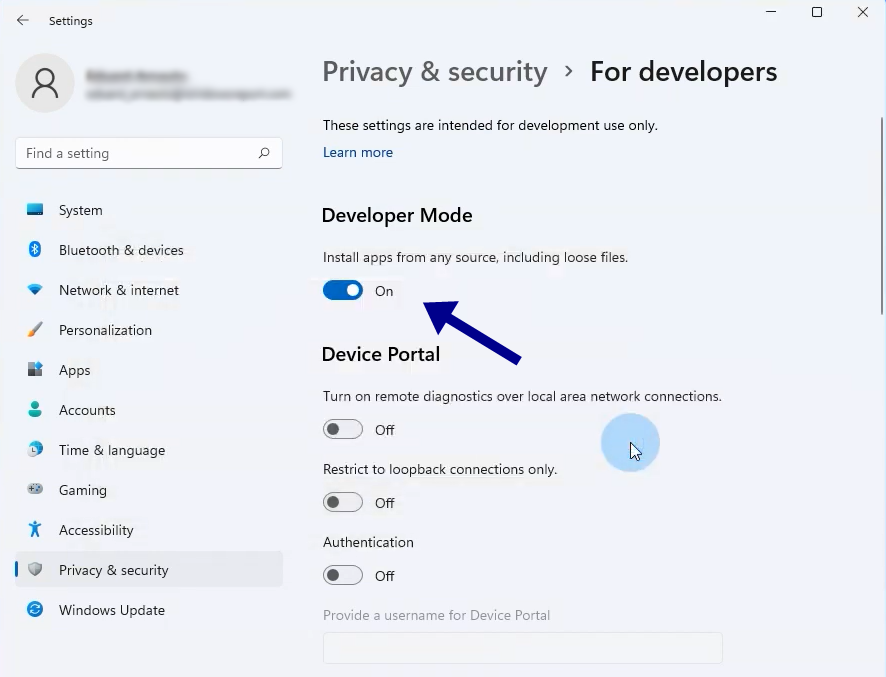Enable remote diagnostics over local network
Image resolution: width=886 pixels, height=677 pixels.
(343, 429)
